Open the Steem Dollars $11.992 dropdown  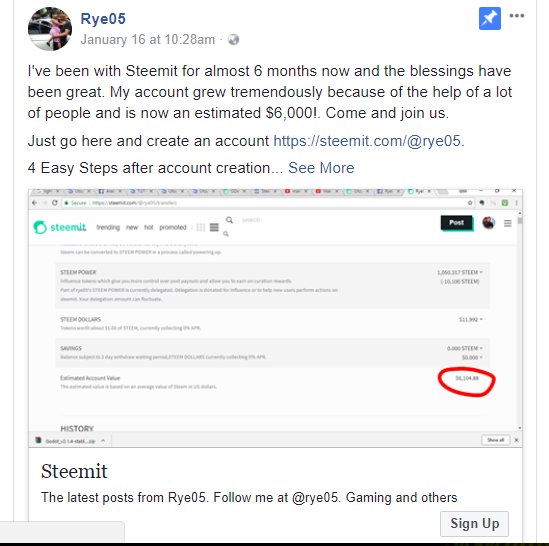point(471,319)
